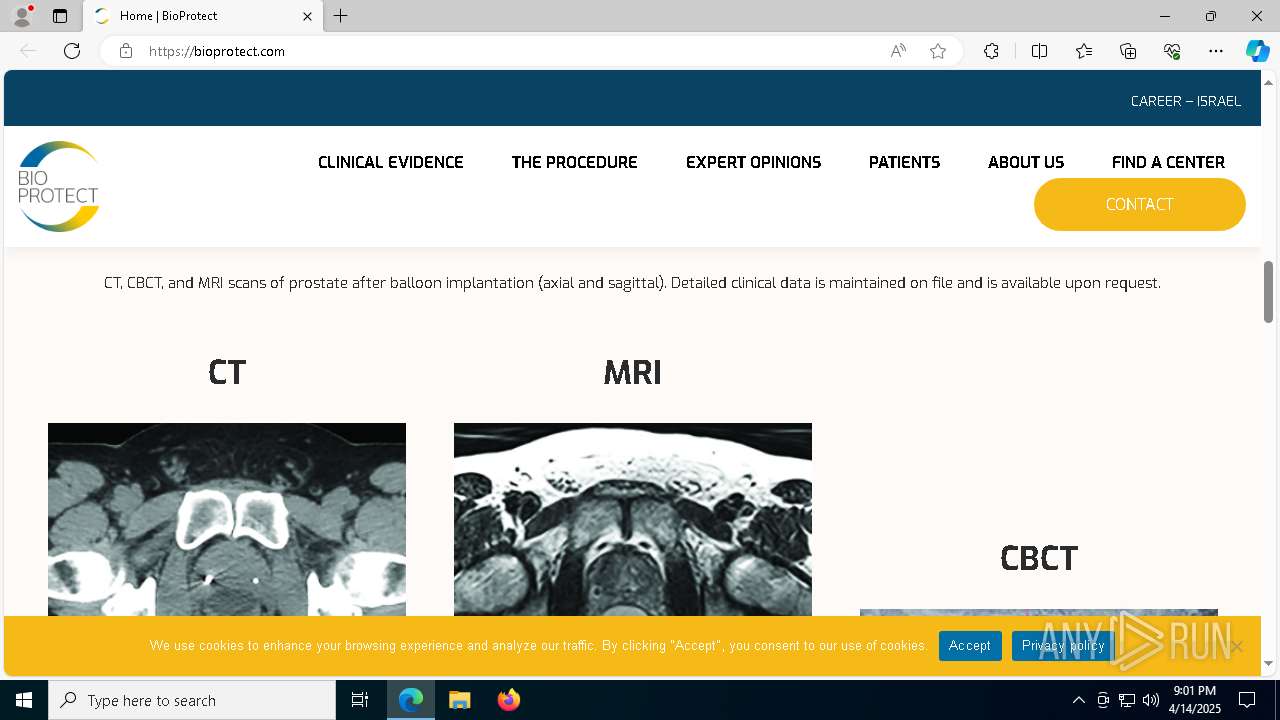Go back to previous page

point(28,51)
